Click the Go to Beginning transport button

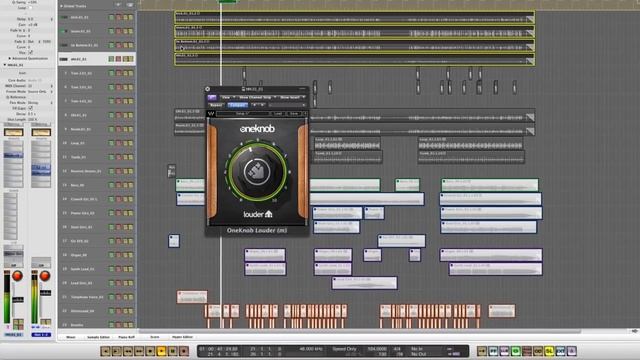pyautogui.click(x=105, y=351)
